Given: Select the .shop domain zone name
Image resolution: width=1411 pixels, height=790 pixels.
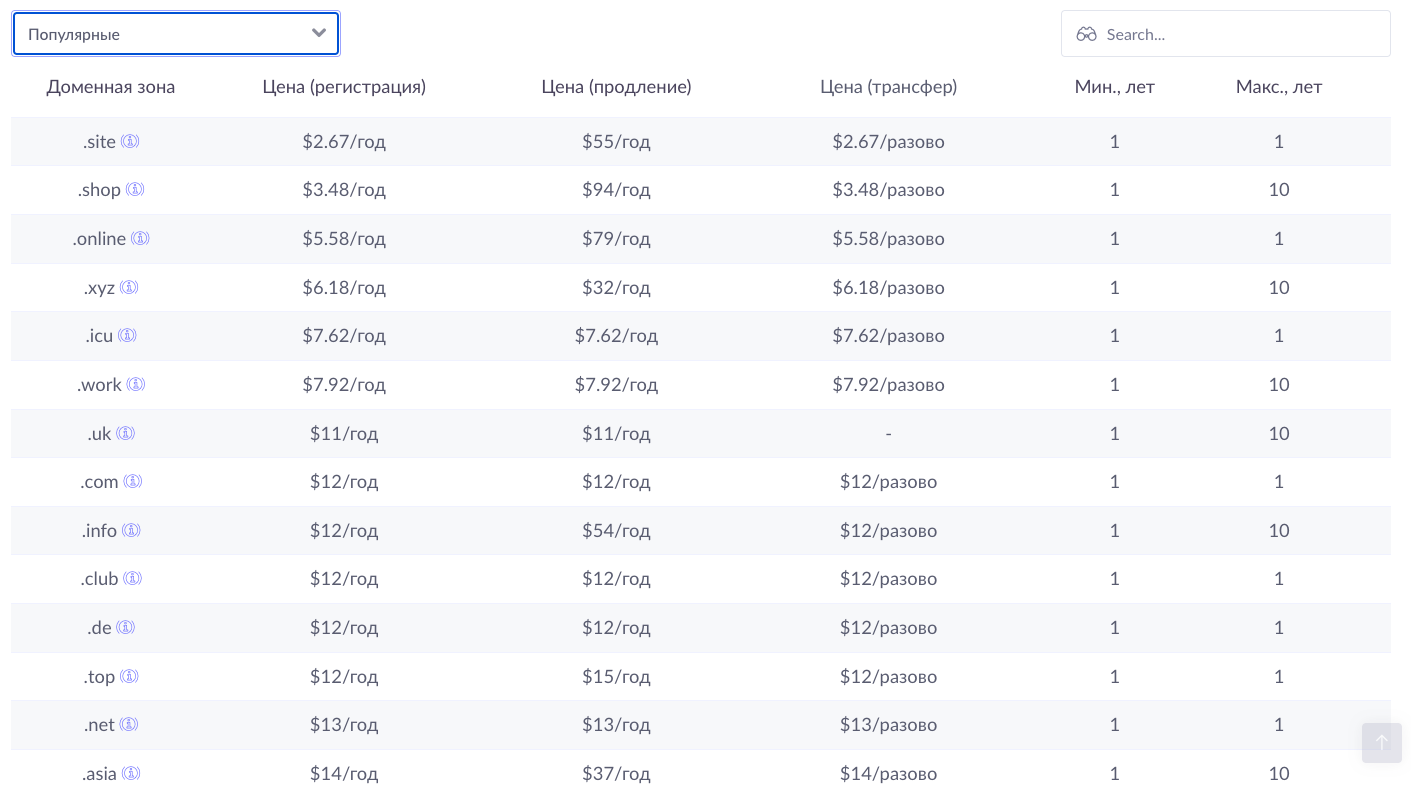Looking at the screenshot, I should pos(99,190).
